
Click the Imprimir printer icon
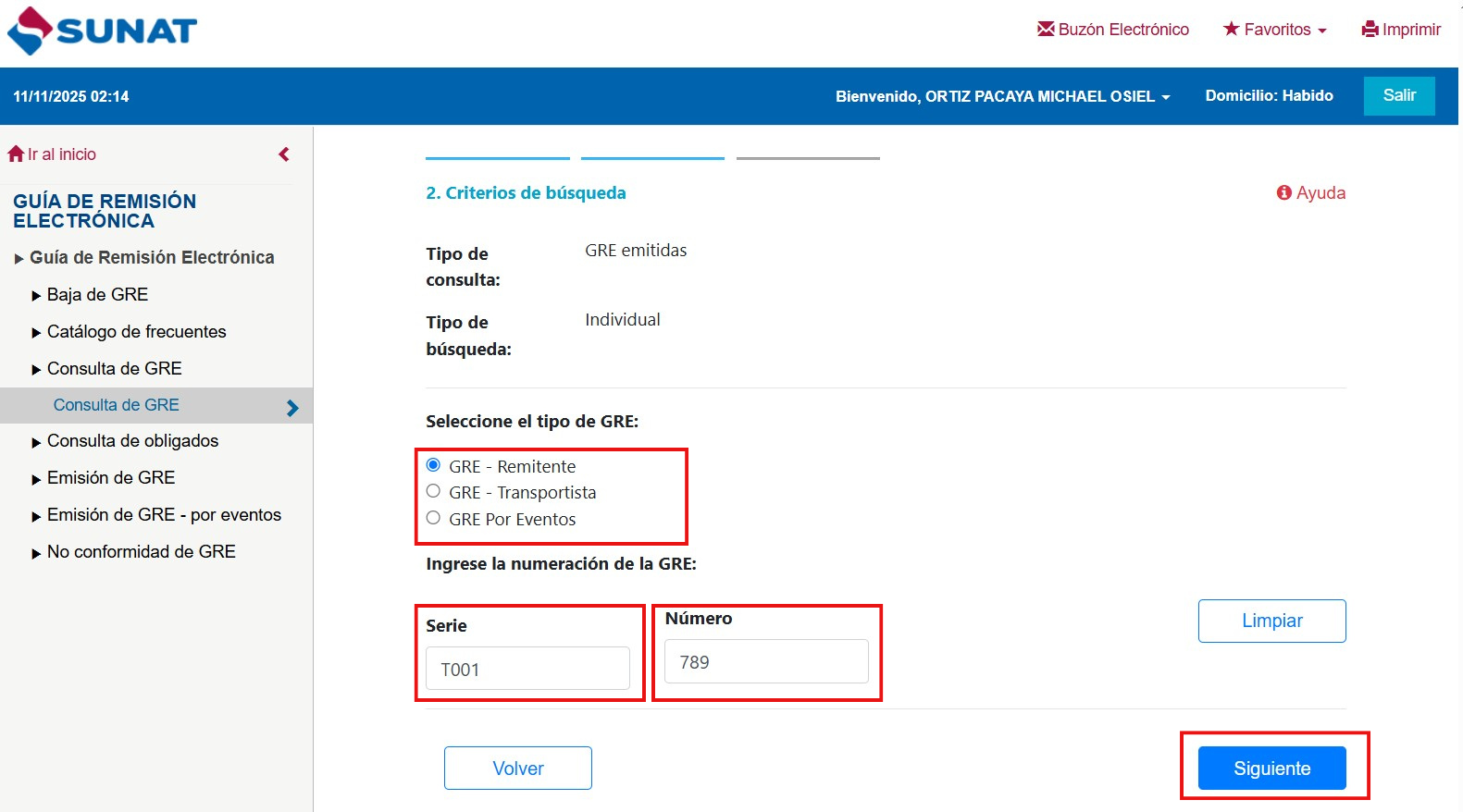click(x=1370, y=30)
